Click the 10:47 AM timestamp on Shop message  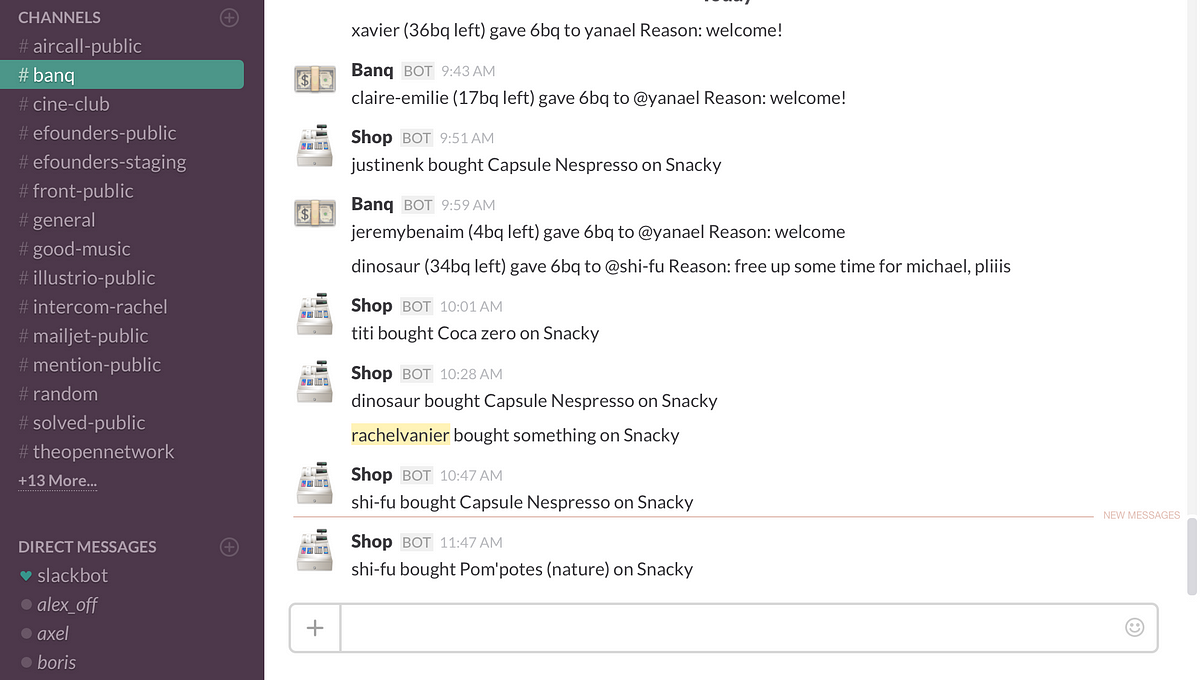tap(471, 475)
